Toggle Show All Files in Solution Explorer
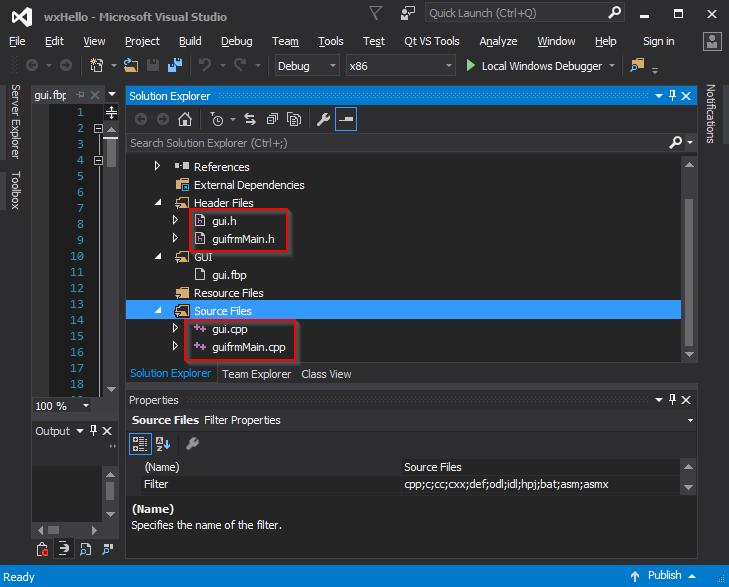The width and height of the screenshot is (729, 587). coord(294,119)
